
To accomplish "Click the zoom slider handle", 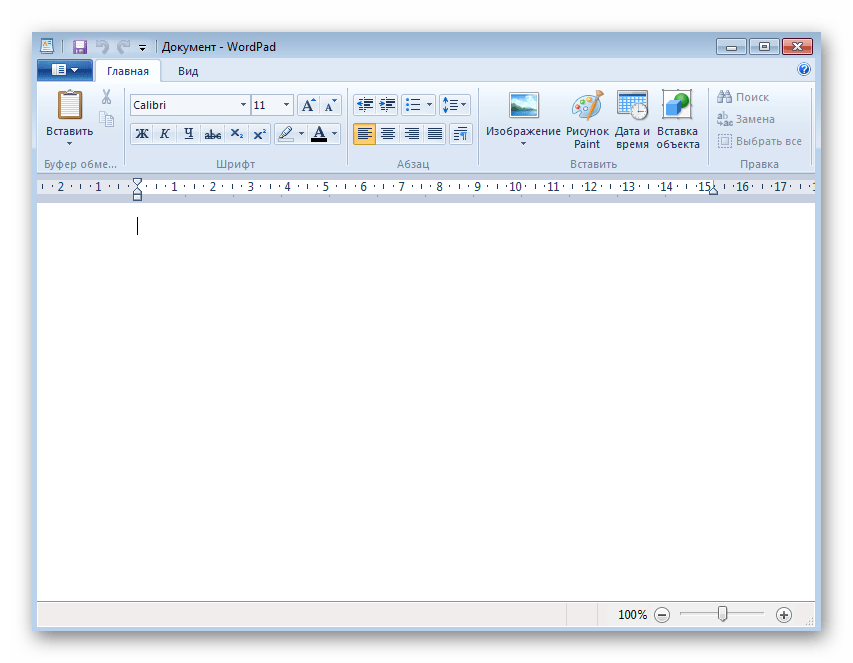I will point(722,614).
